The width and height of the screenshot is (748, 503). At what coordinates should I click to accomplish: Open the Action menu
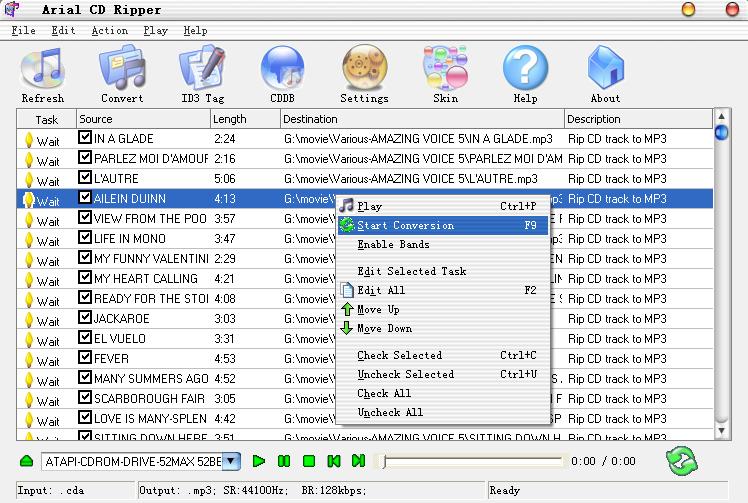[x=110, y=31]
